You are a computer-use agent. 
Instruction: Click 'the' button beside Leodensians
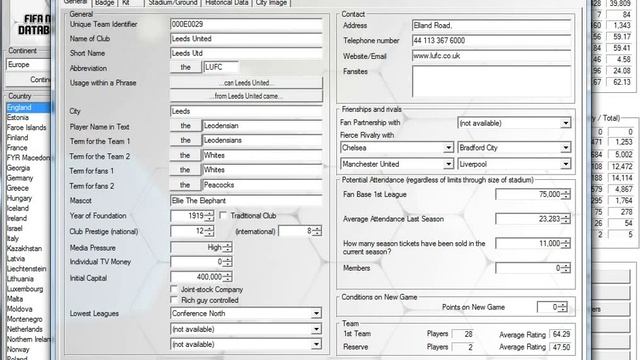pyautogui.click(x=185, y=140)
